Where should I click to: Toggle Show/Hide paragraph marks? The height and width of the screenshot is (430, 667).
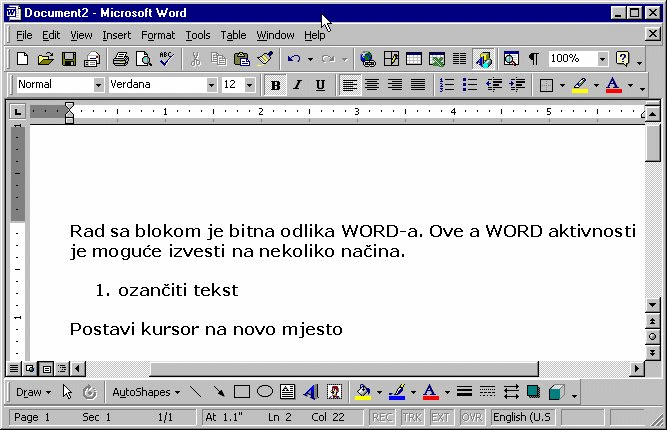pos(533,59)
